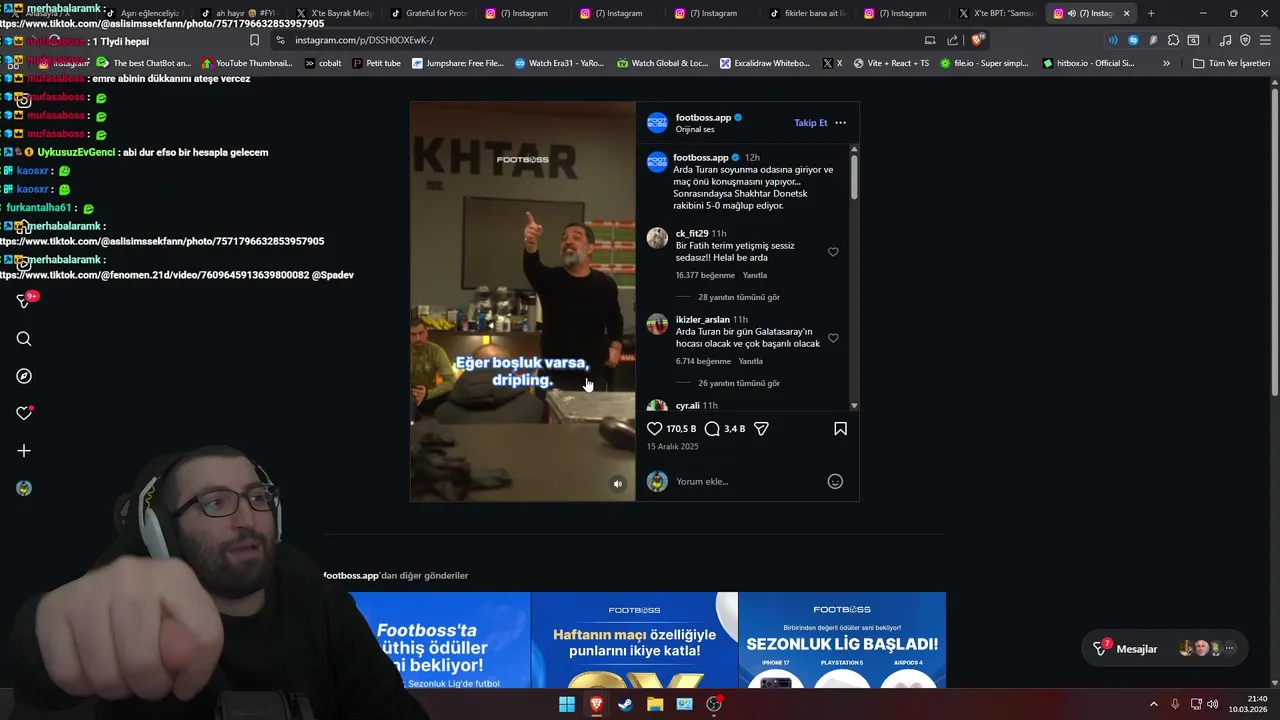Screen dimensions: 1280x720
Task: Reply to ikizler_arslan via Yanıtla
Action: [751, 361]
